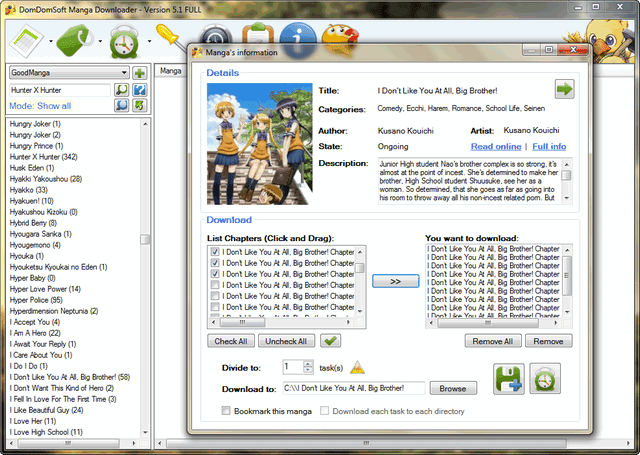Image resolution: width=640 pixels, height=455 pixels.
Task: Open the Full info link
Action: (x=549, y=146)
